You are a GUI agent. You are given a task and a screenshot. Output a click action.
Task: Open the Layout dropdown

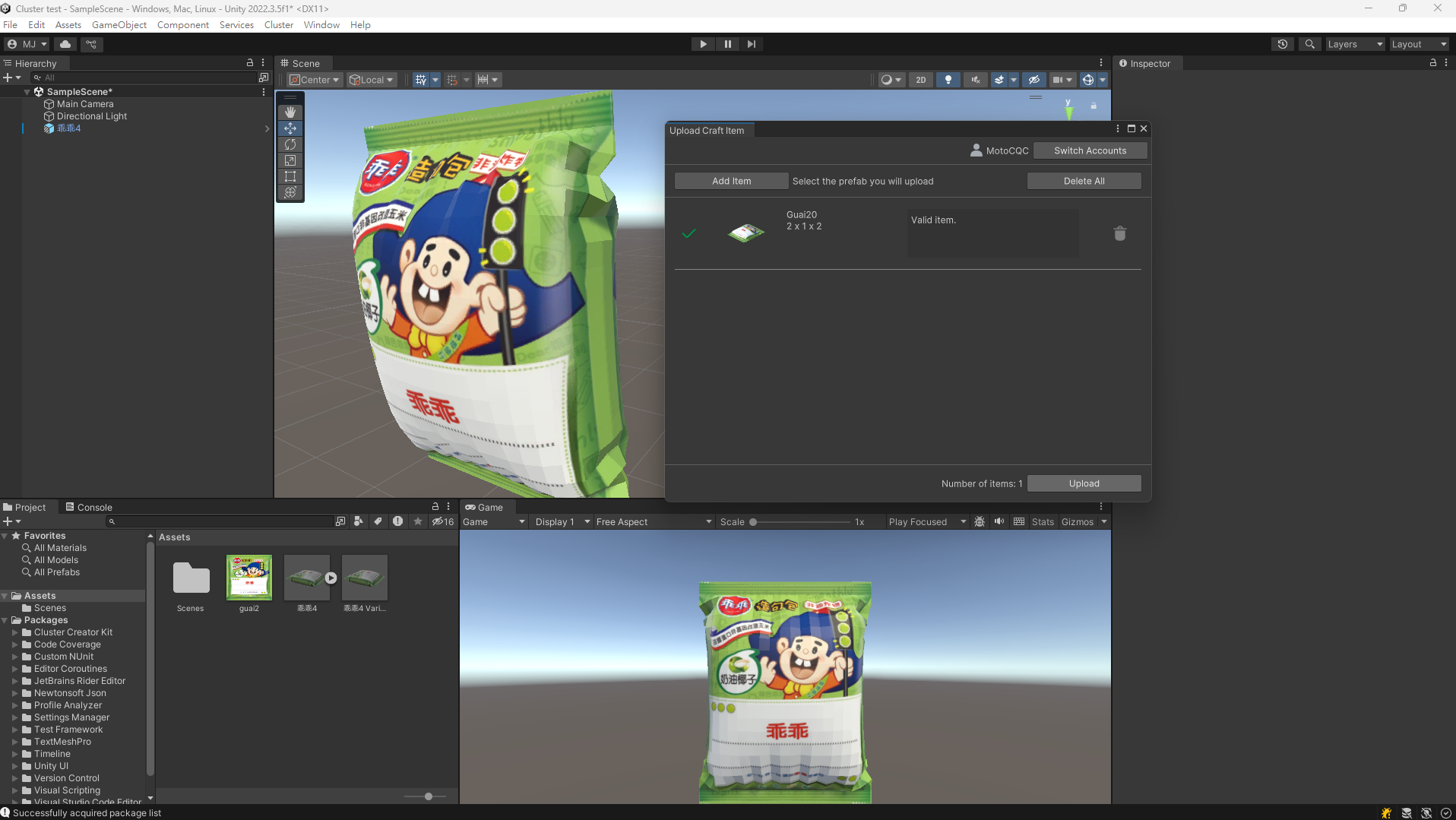click(1419, 44)
